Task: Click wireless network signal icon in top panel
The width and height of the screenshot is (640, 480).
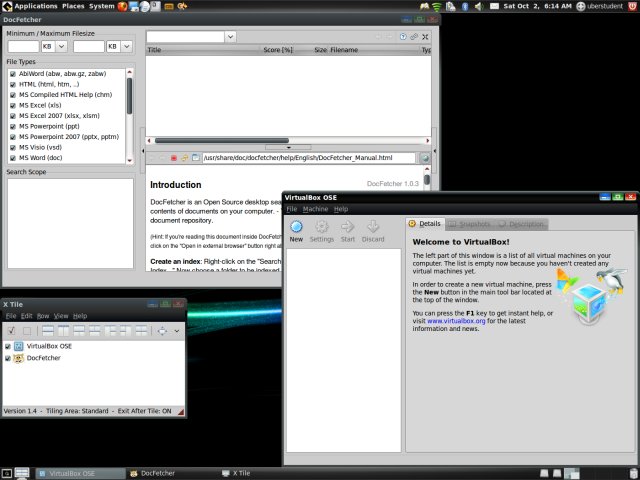Action: pos(437,6)
